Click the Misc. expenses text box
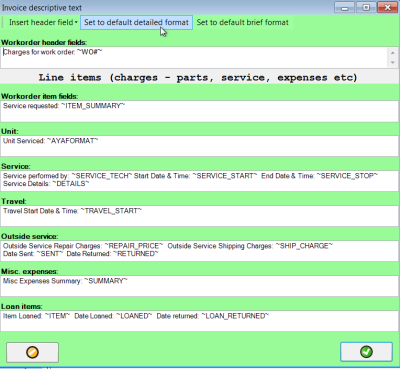400x369 pixels. click(x=199, y=286)
